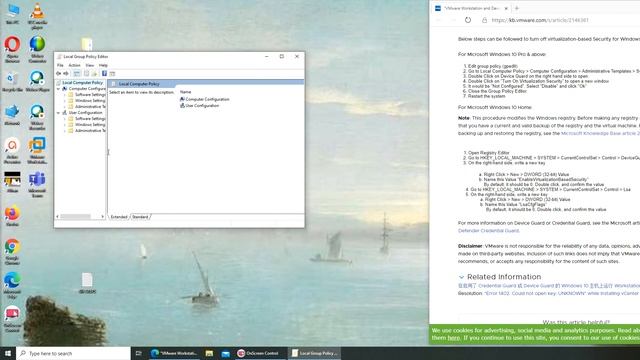This screenshot has width=640, height=360.
Task: Open Firefox desktop shortcut
Action: [12, 216]
